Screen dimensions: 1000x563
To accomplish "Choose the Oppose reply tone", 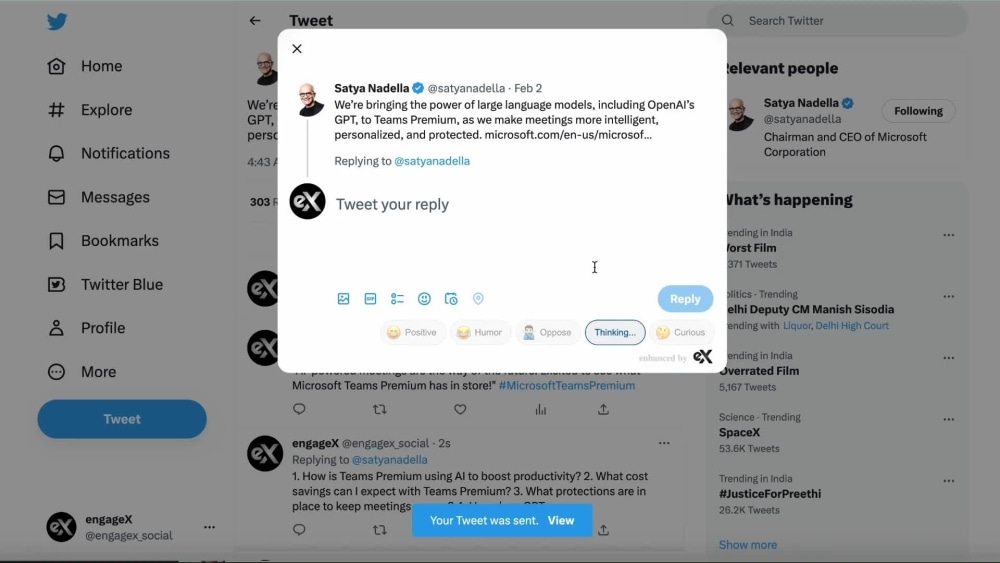I will point(547,332).
